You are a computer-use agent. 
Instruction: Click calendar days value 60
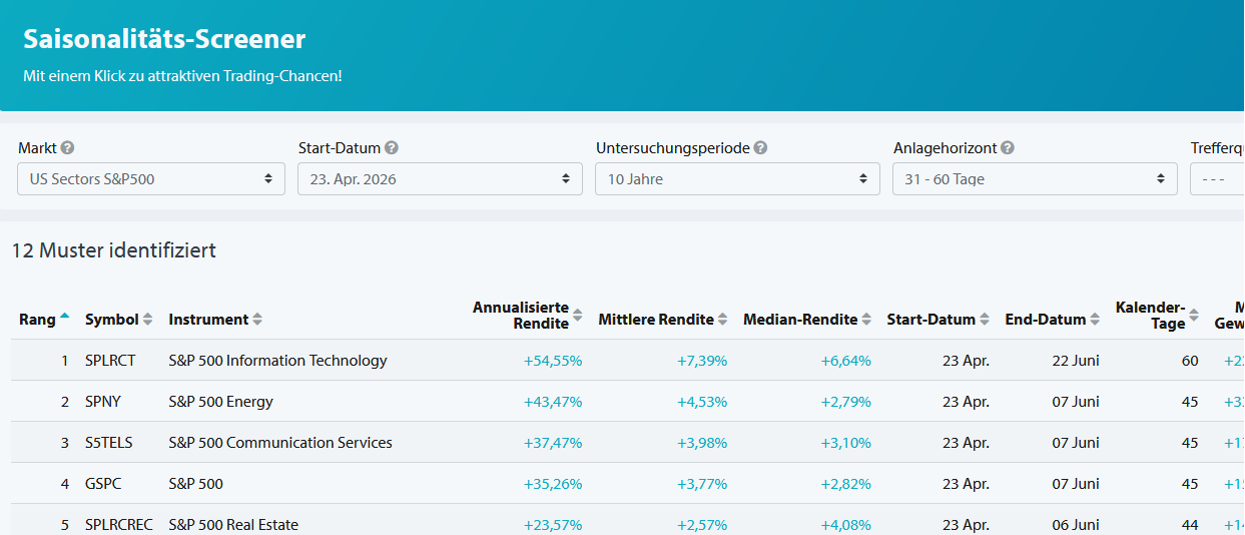pyautogui.click(x=1190, y=360)
